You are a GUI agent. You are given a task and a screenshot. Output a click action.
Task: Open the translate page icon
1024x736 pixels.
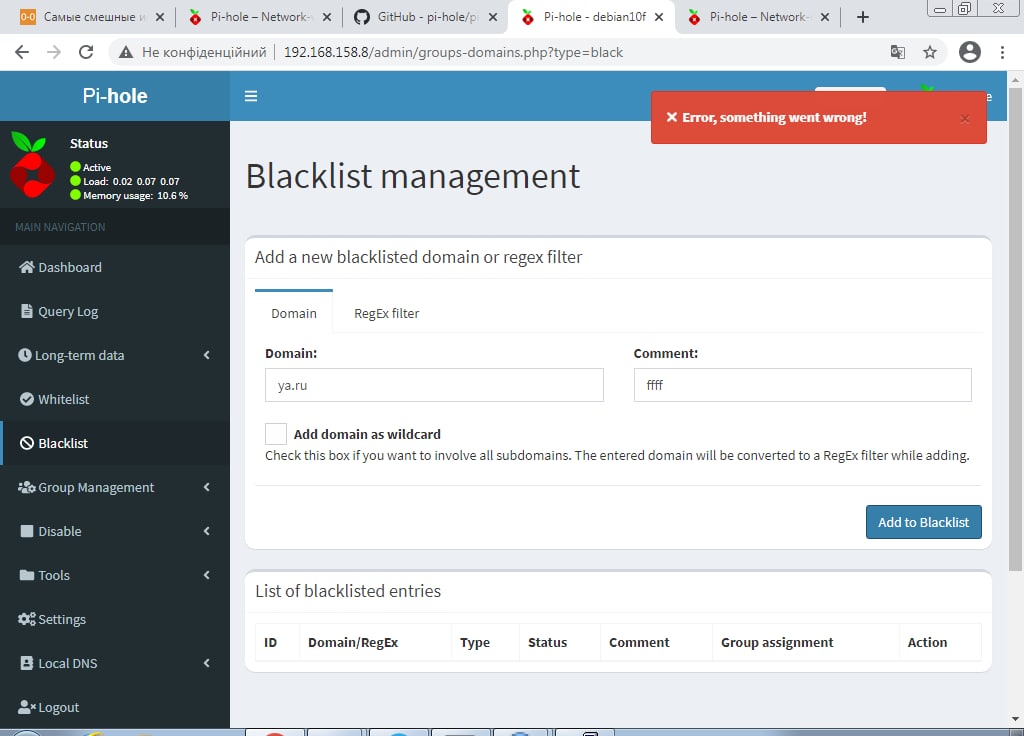898,52
